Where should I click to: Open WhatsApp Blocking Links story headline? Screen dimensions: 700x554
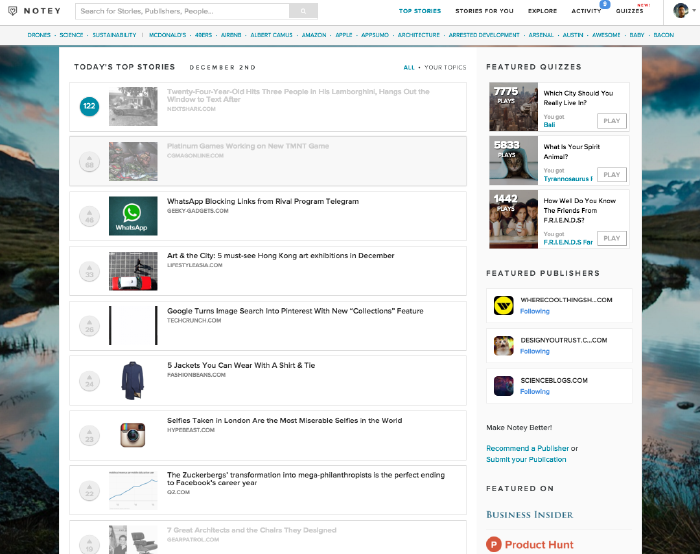[263, 201]
